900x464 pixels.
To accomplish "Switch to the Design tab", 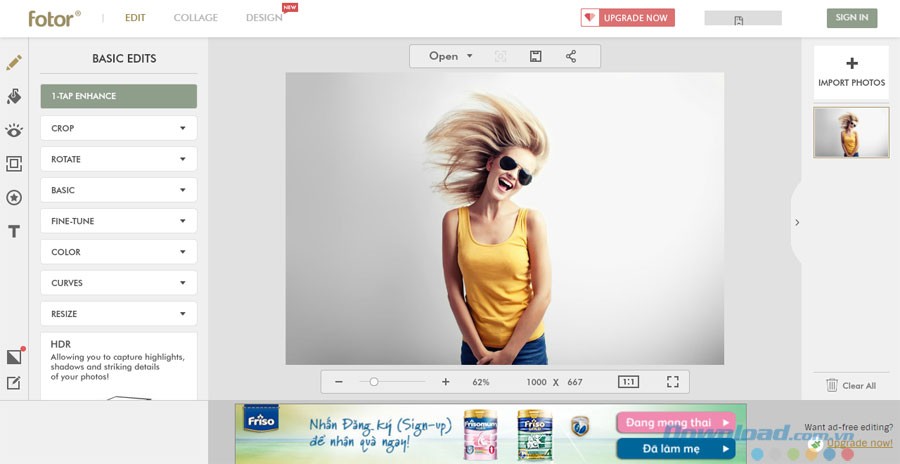I will [x=264, y=18].
